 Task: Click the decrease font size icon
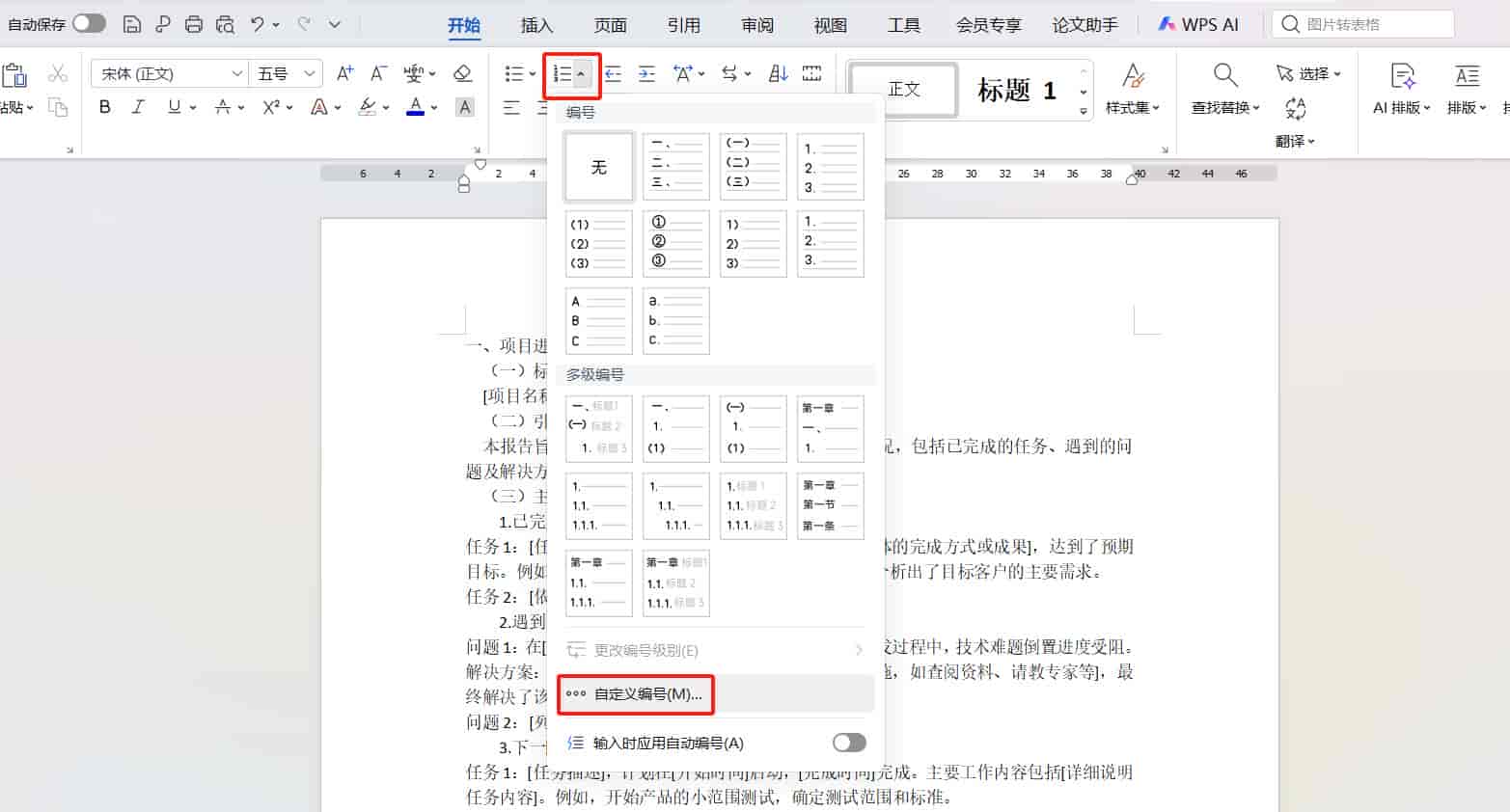[379, 73]
